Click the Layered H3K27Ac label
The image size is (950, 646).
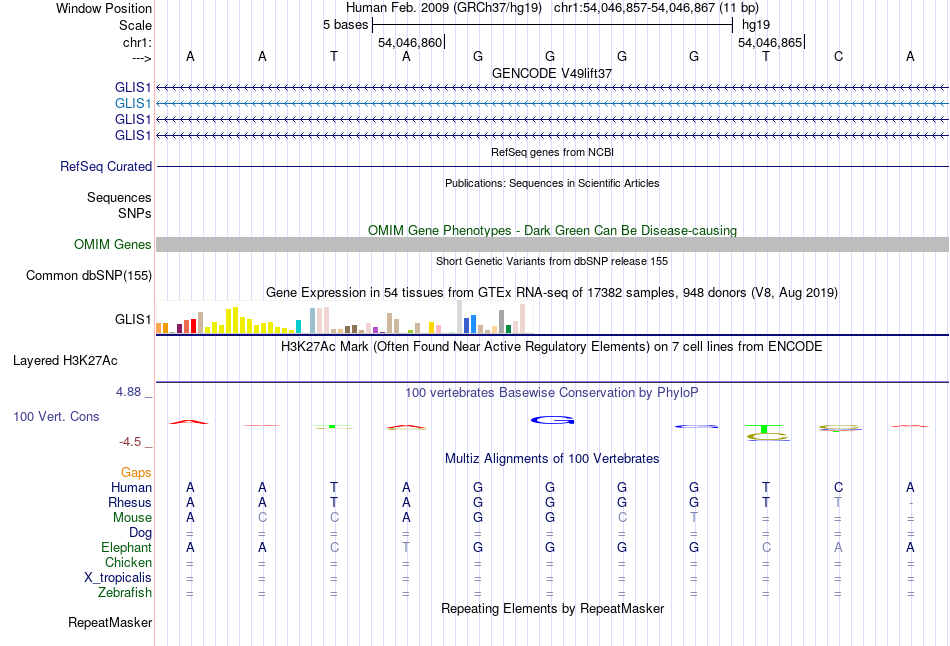point(65,361)
